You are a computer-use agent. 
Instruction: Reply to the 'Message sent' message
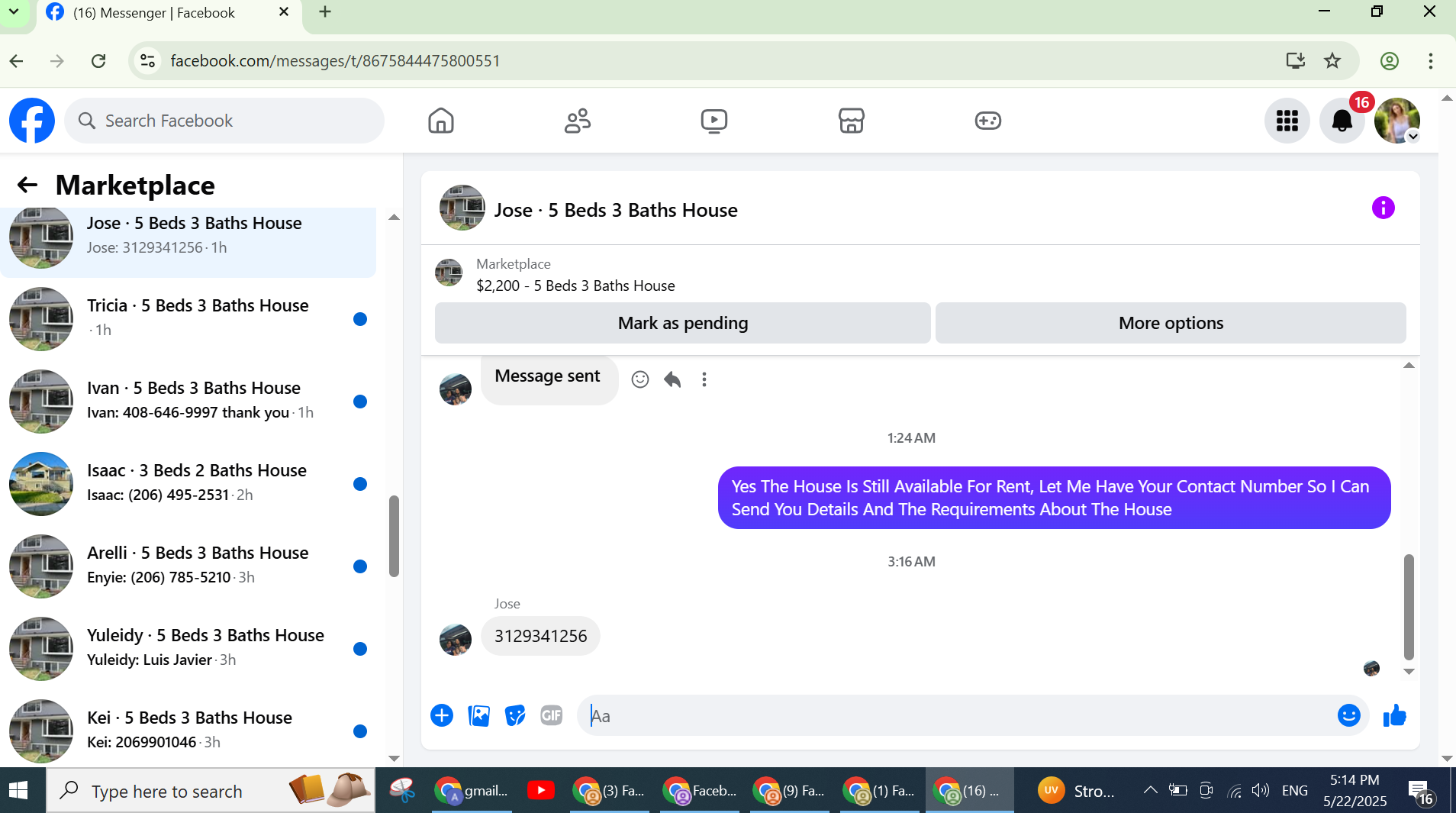(x=672, y=379)
